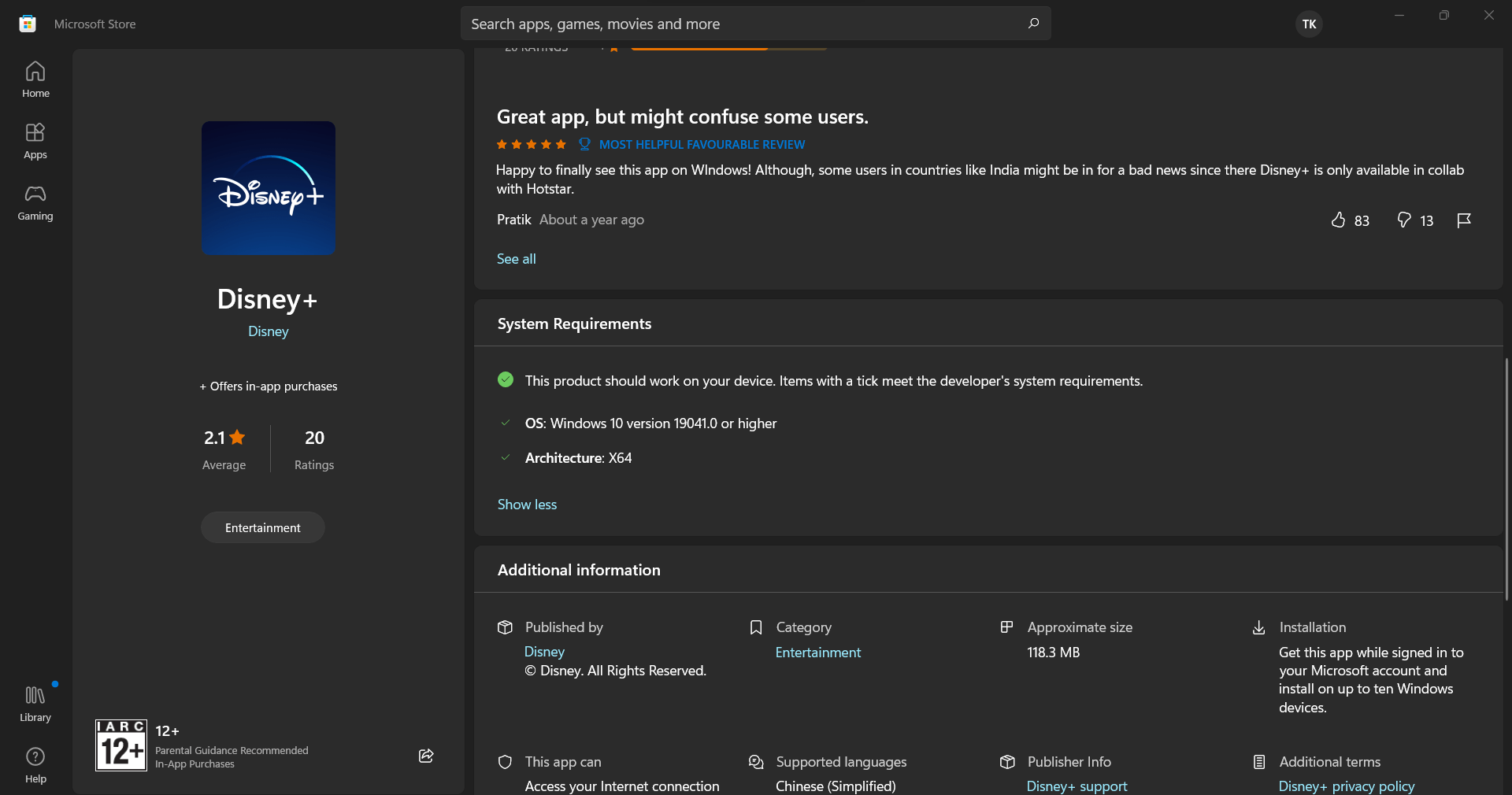Click the vertical scrollbar on the right
Image resolution: width=1512 pixels, height=795 pixels.
coord(1506,479)
